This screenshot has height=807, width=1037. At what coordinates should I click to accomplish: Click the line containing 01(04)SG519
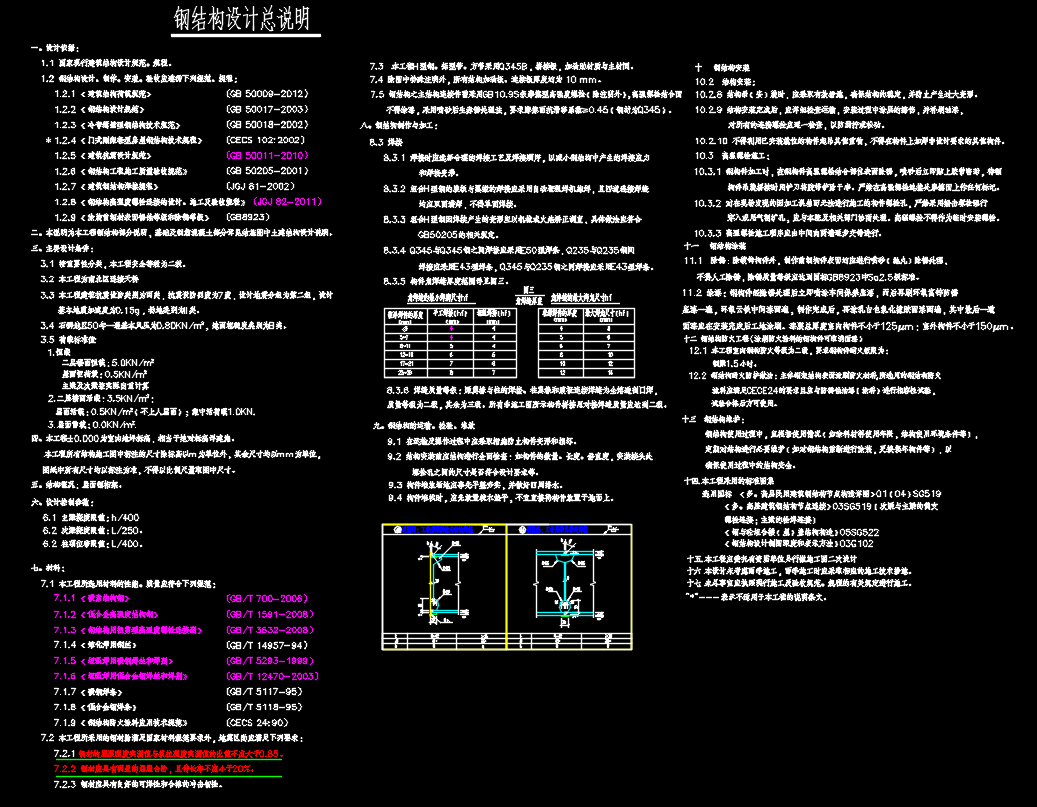(821, 494)
